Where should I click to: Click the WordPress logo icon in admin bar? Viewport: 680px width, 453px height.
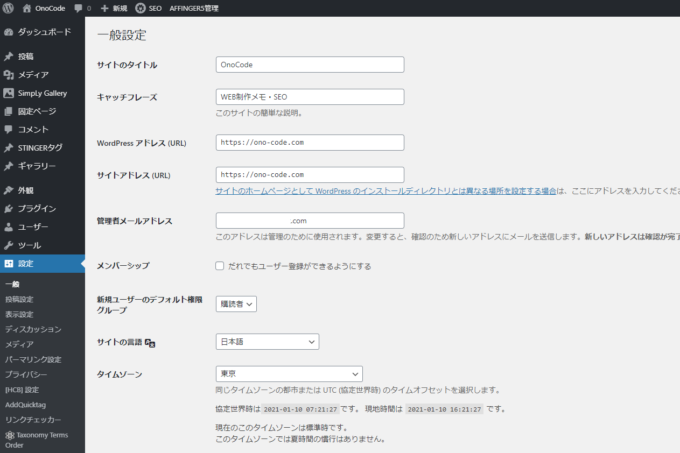9,8
